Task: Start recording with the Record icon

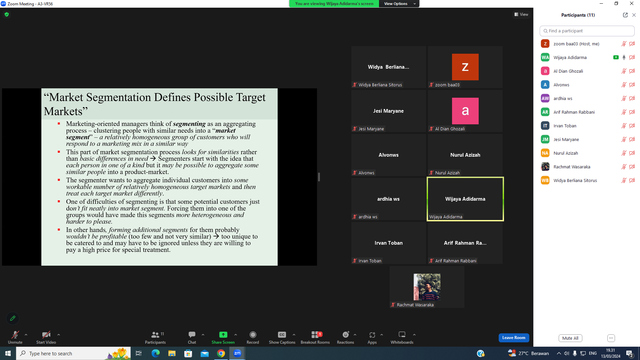Action: point(253,335)
